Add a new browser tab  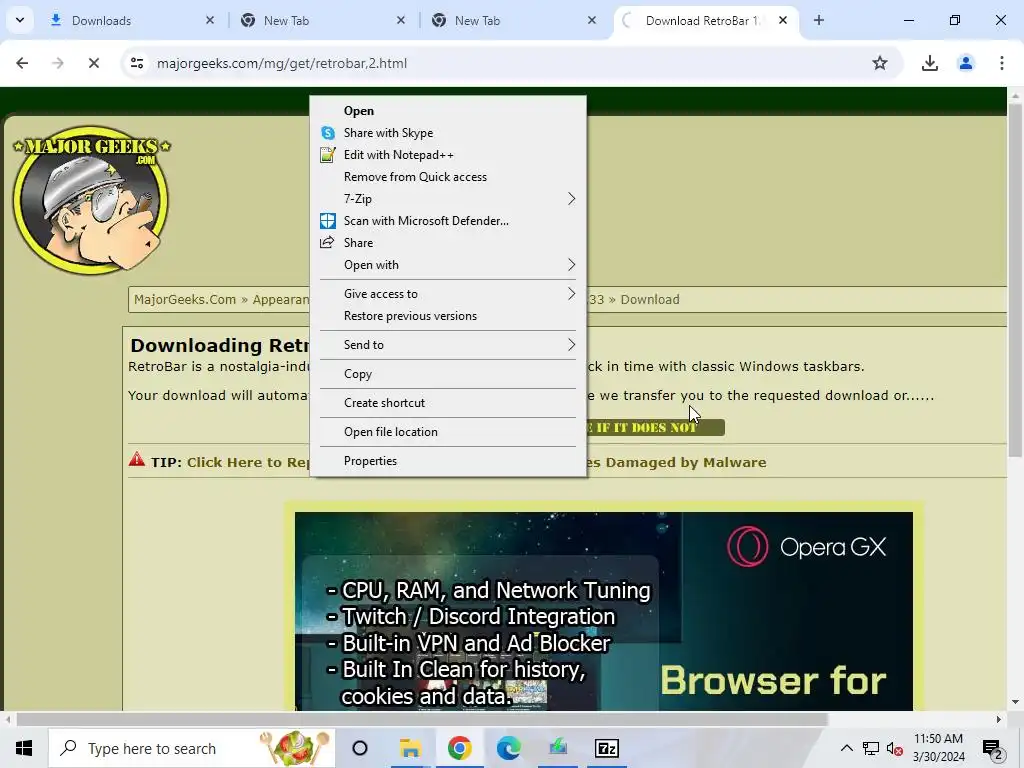pyautogui.click(x=819, y=20)
